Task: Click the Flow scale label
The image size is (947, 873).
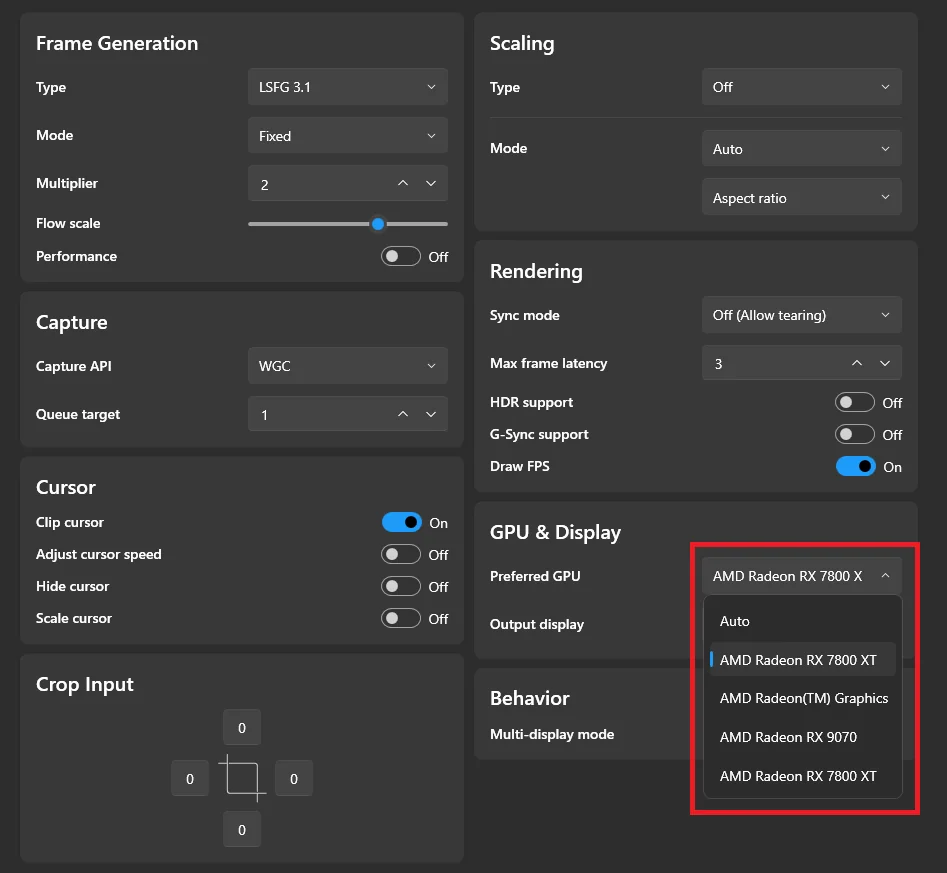Action: [68, 224]
